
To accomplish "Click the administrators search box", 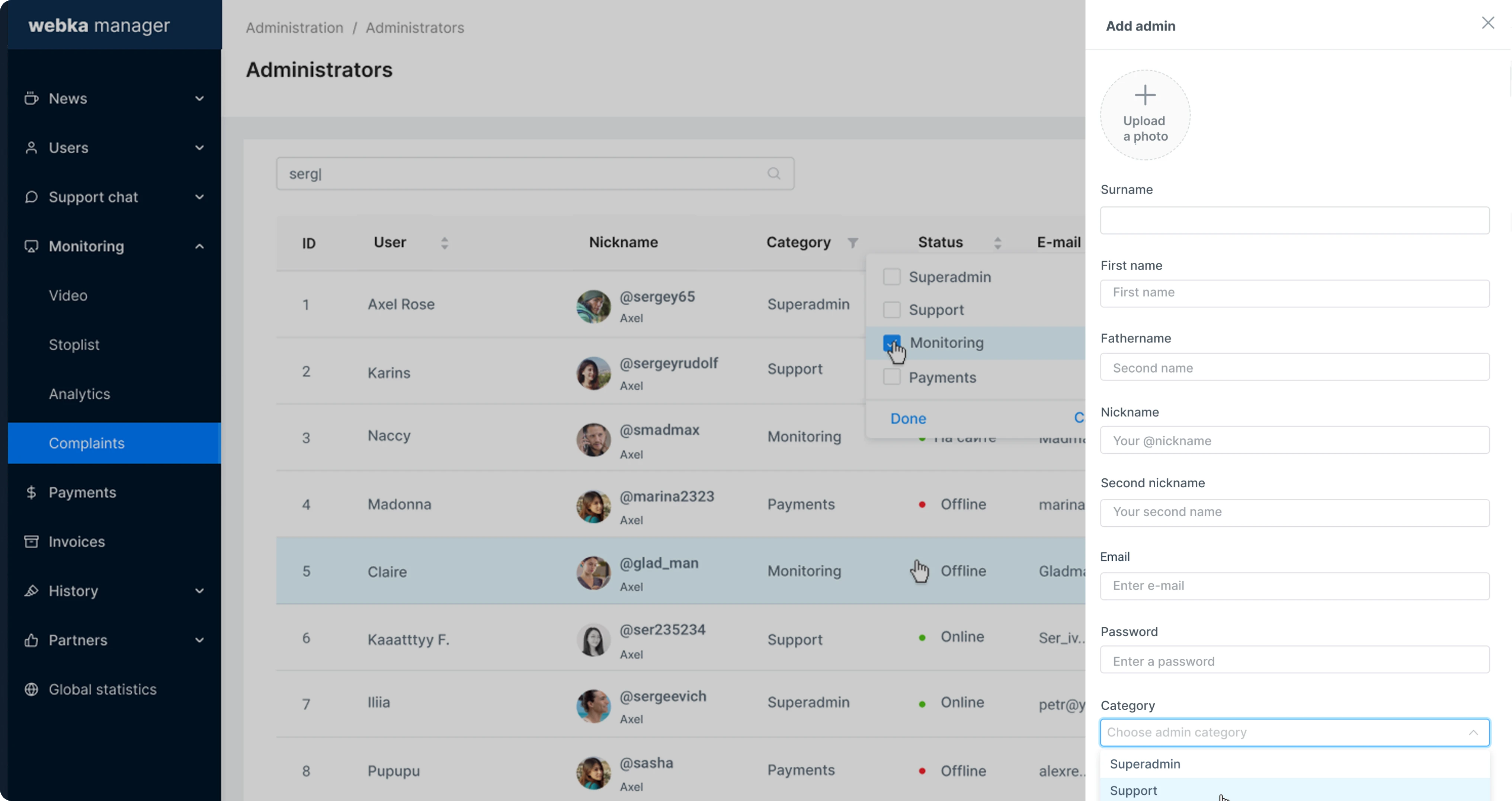I will (x=535, y=173).
